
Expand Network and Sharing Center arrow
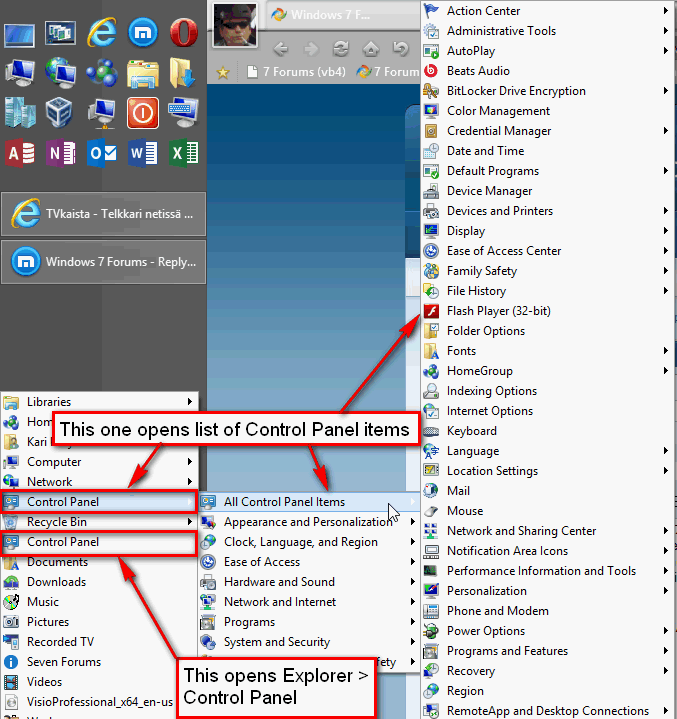point(666,531)
